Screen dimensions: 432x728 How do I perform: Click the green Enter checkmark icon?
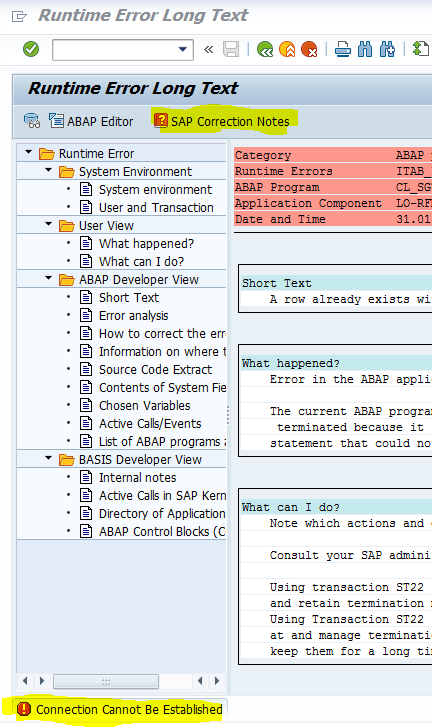(x=31, y=49)
